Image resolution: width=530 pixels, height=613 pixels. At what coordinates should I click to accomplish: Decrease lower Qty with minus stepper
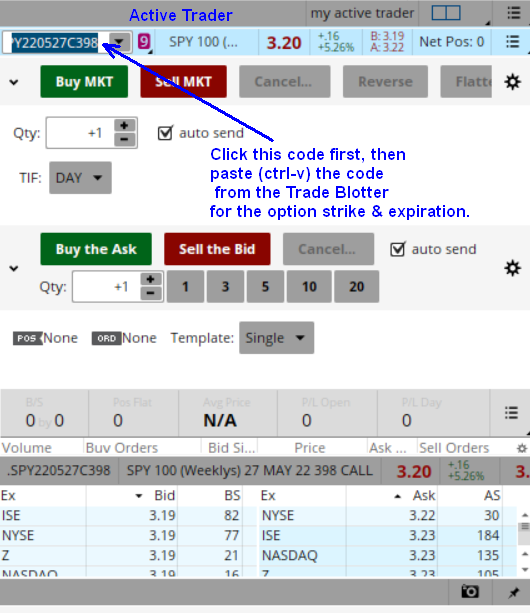[151, 293]
